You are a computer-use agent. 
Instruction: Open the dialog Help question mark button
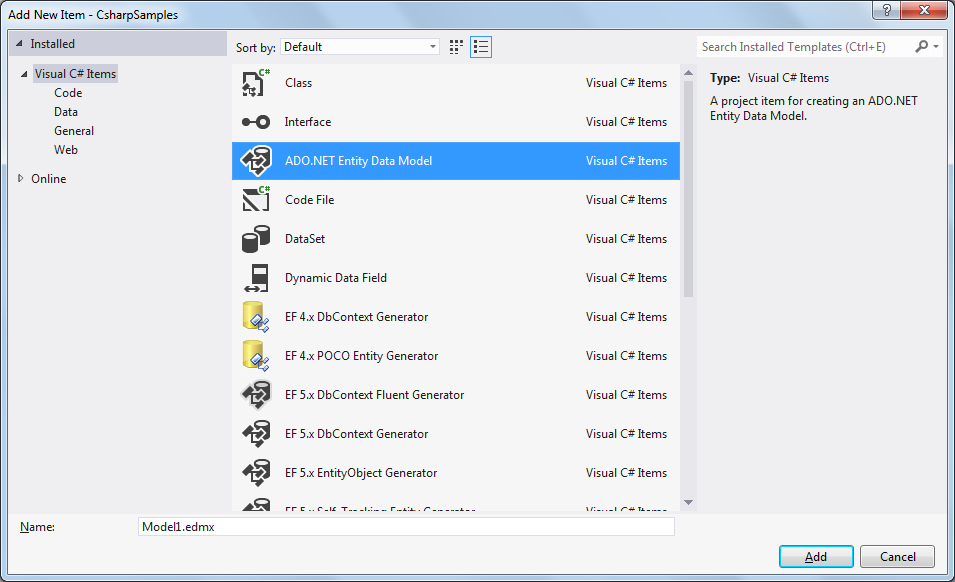tap(886, 10)
